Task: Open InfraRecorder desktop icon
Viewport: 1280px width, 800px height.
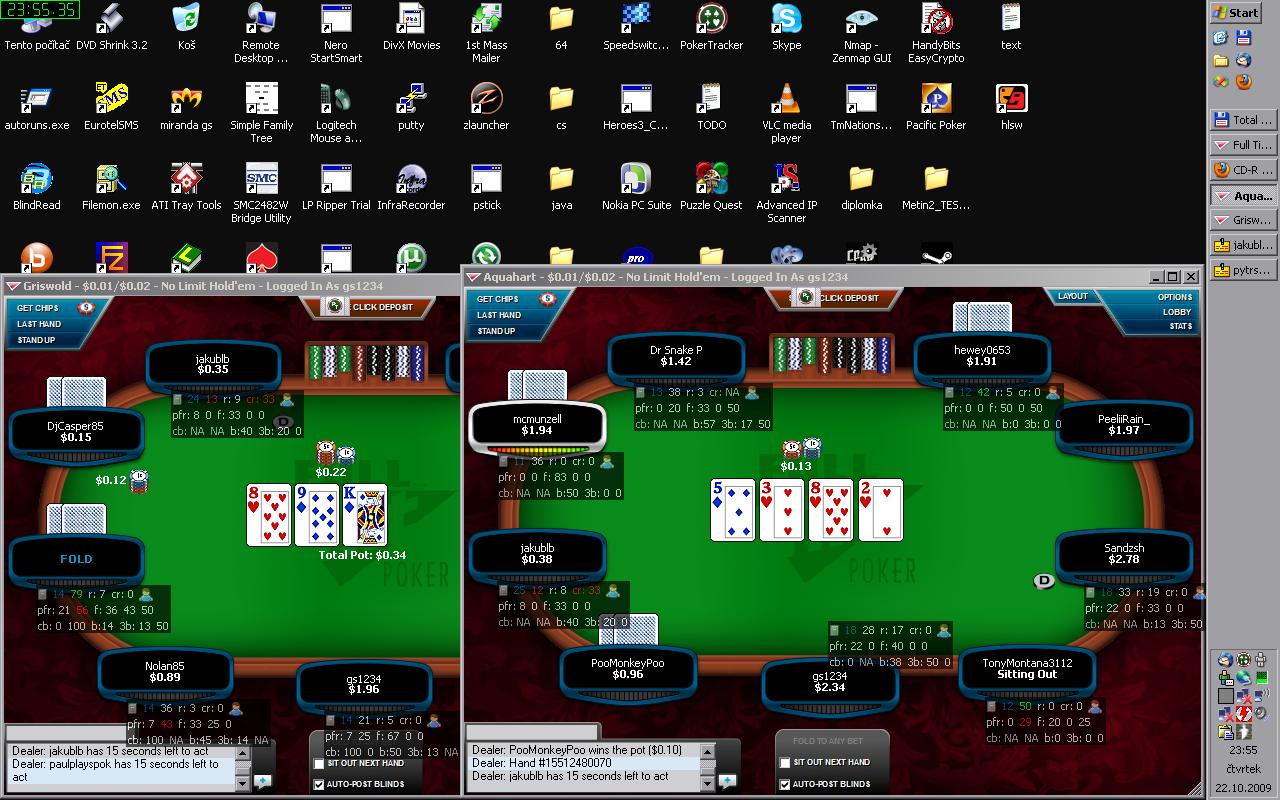Action: tap(411, 187)
